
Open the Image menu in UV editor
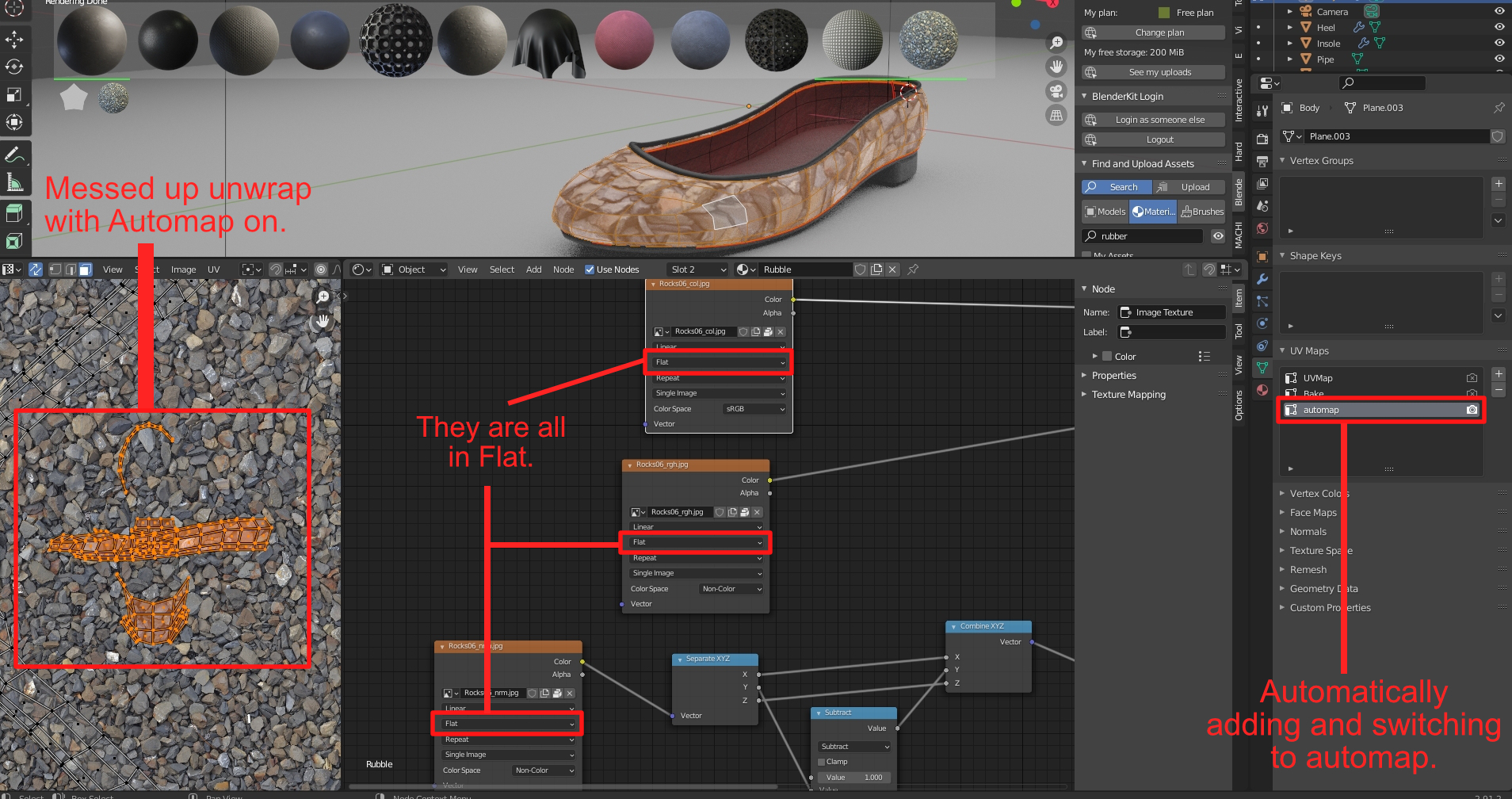click(184, 270)
